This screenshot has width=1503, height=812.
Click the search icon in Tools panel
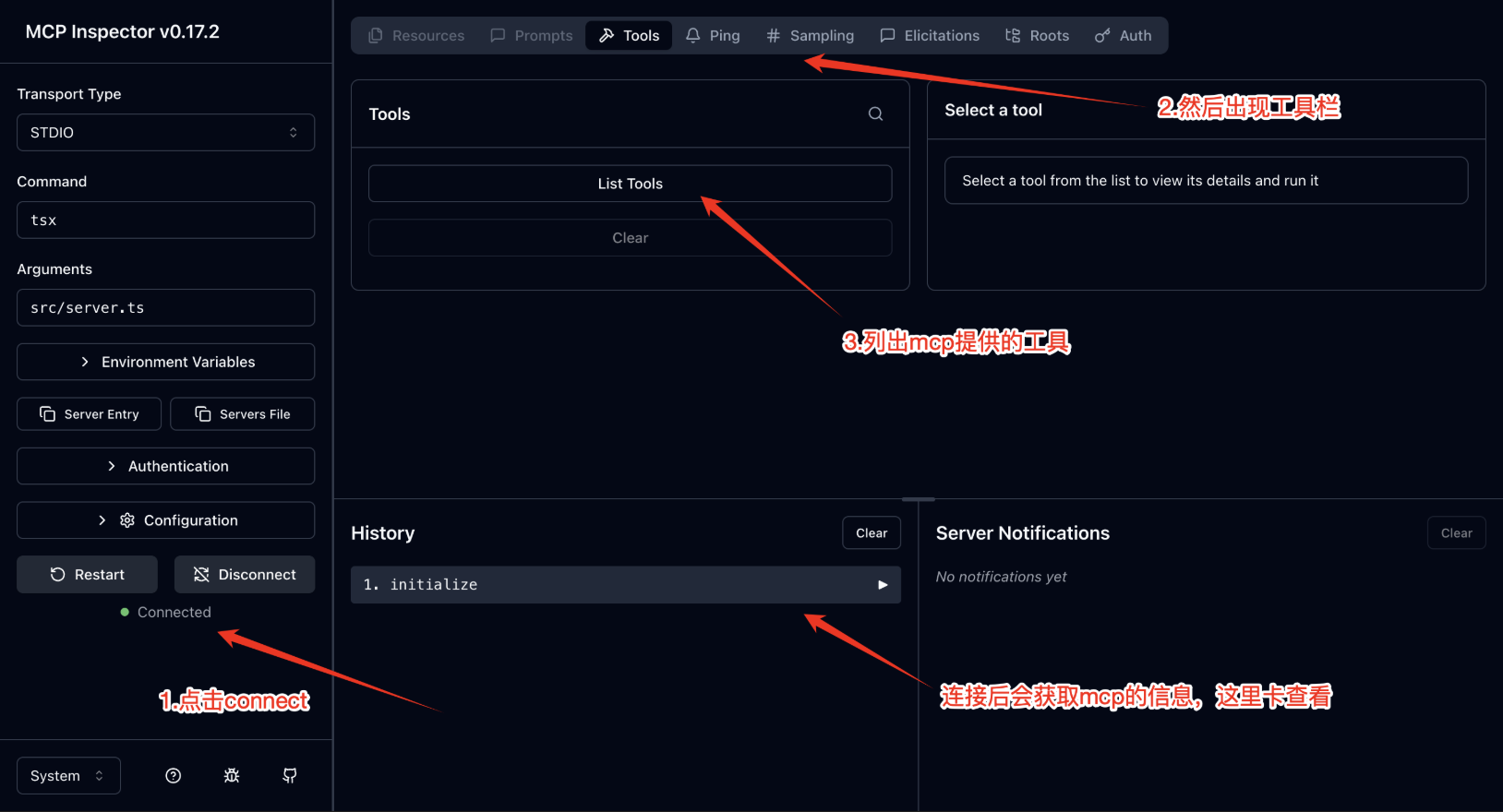pos(875,114)
